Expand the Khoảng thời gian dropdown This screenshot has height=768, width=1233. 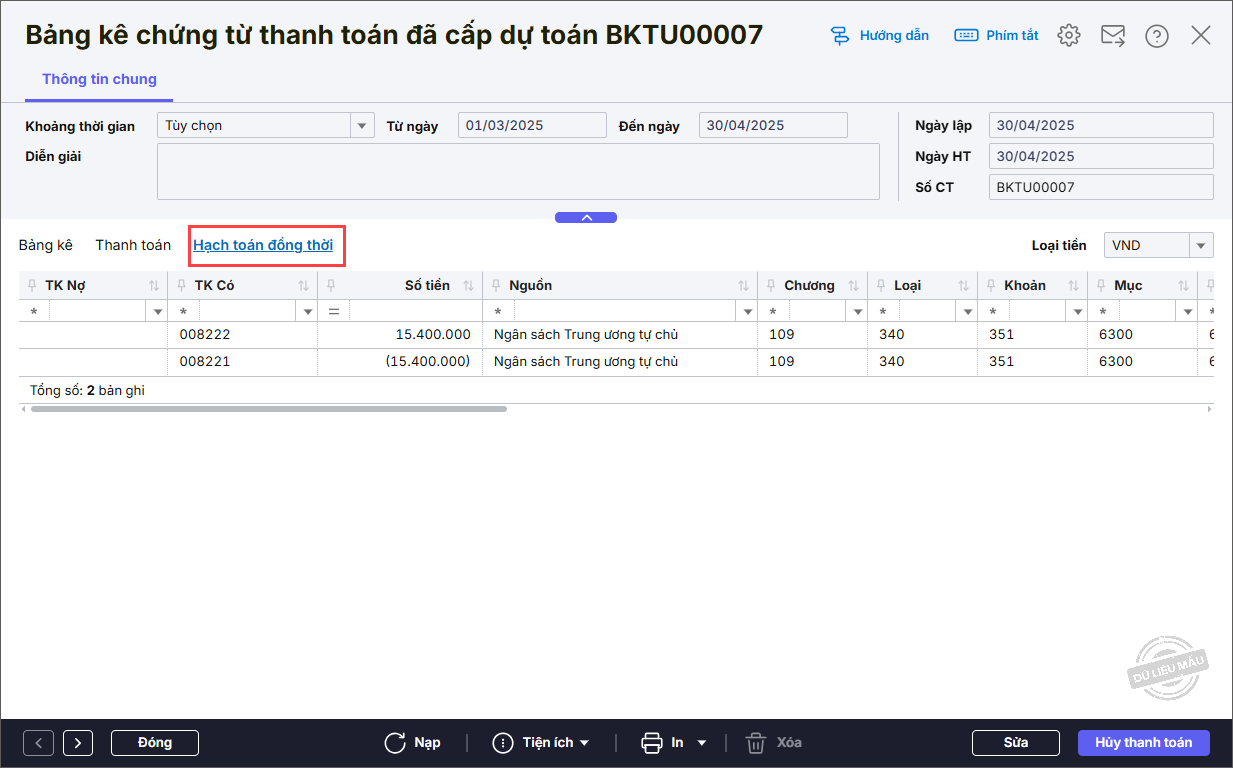click(361, 126)
